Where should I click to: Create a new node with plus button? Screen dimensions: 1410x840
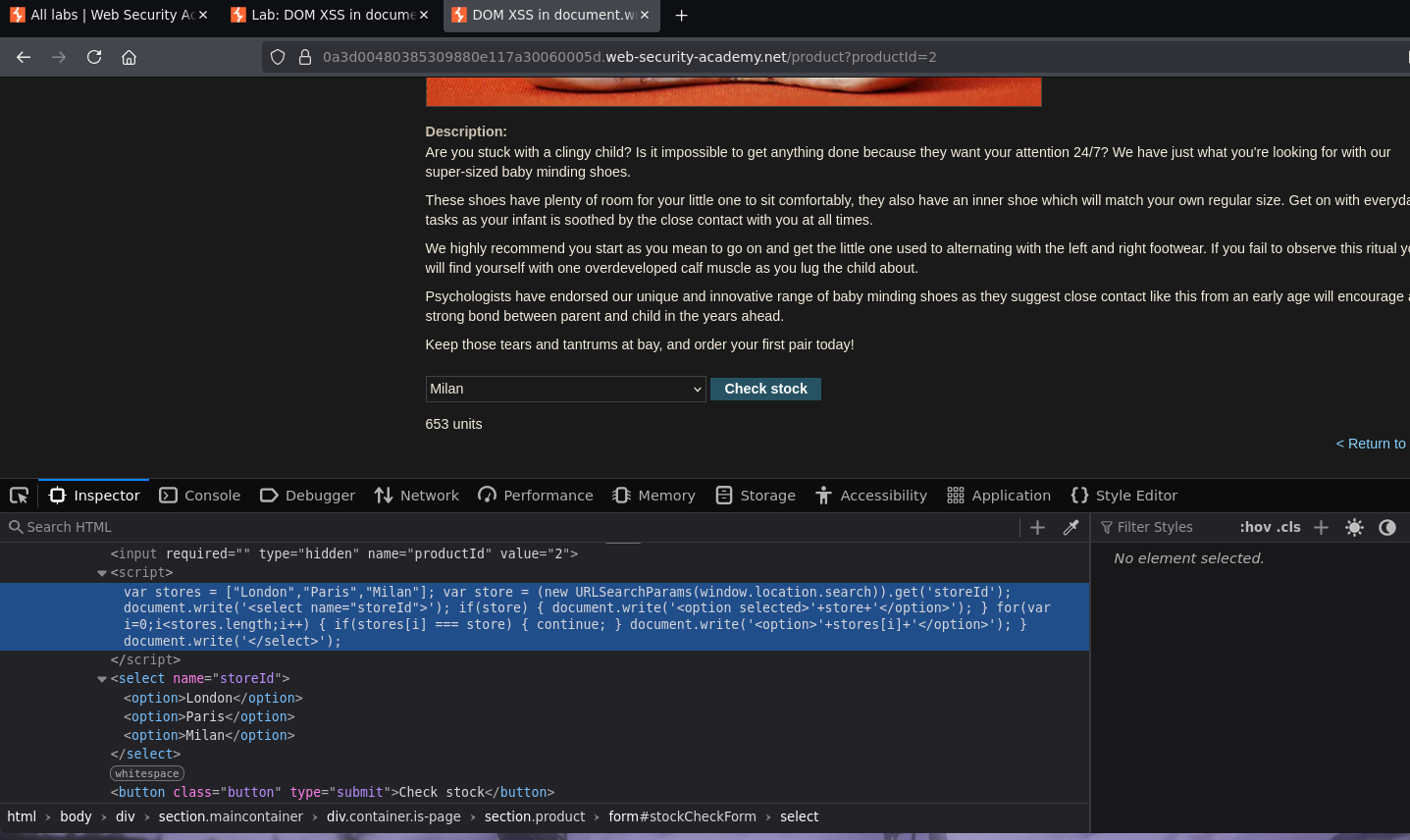tap(1037, 527)
